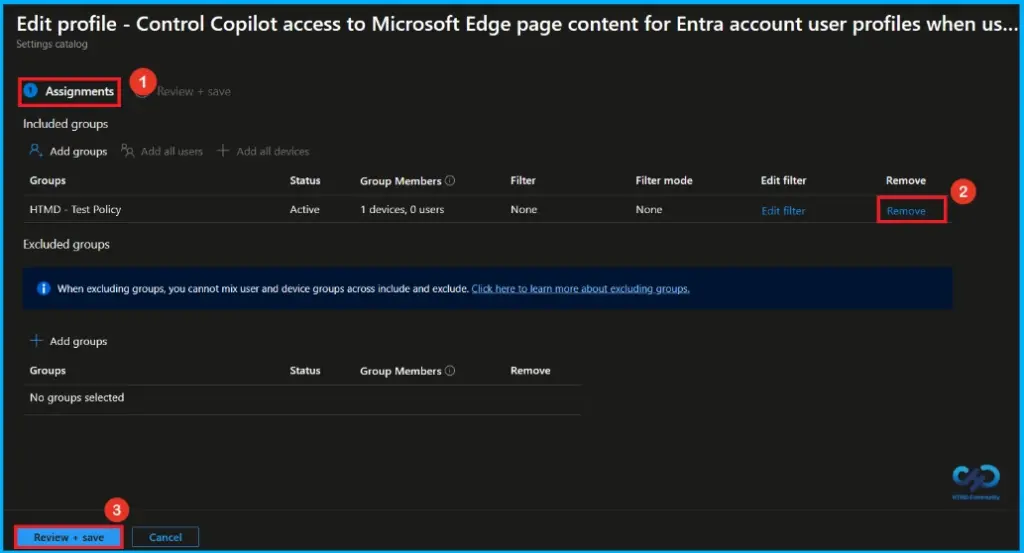Click the 'Edit filter' column header
Image resolution: width=1024 pixels, height=553 pixels.
point(783,181)
